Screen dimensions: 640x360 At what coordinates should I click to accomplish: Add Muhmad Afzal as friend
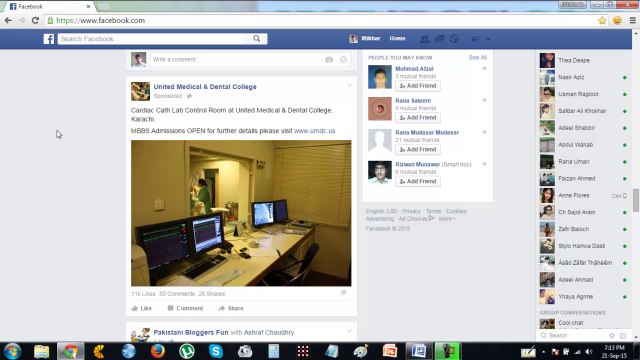click(418, 86)
